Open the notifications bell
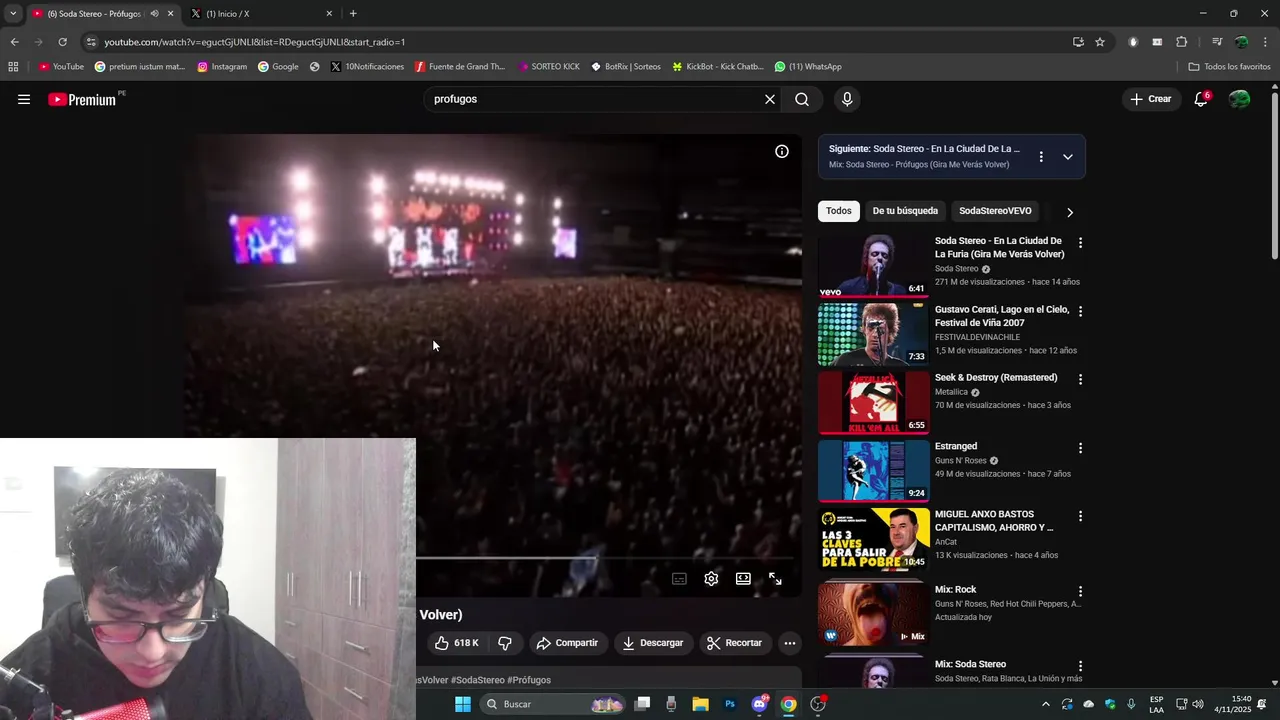This screenshot has height=720, width=1280. click(1201, 99)
